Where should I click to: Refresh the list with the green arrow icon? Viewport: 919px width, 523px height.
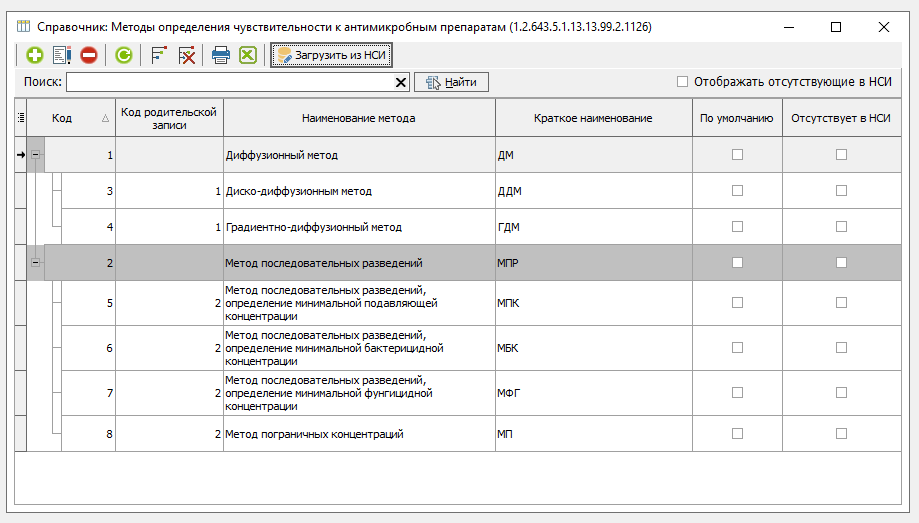[124, 55]
